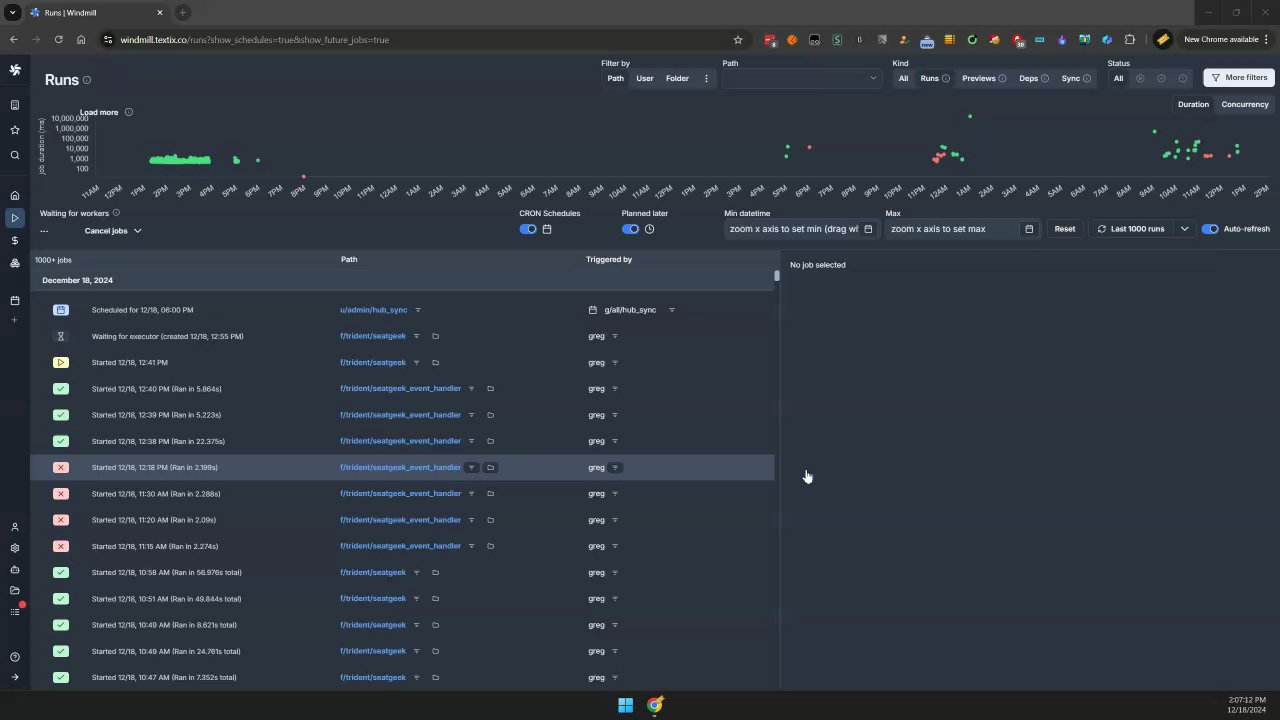Click the running status icon of the 12:41 PM run
Screen dimensions: 1280x720
(61, 363)
